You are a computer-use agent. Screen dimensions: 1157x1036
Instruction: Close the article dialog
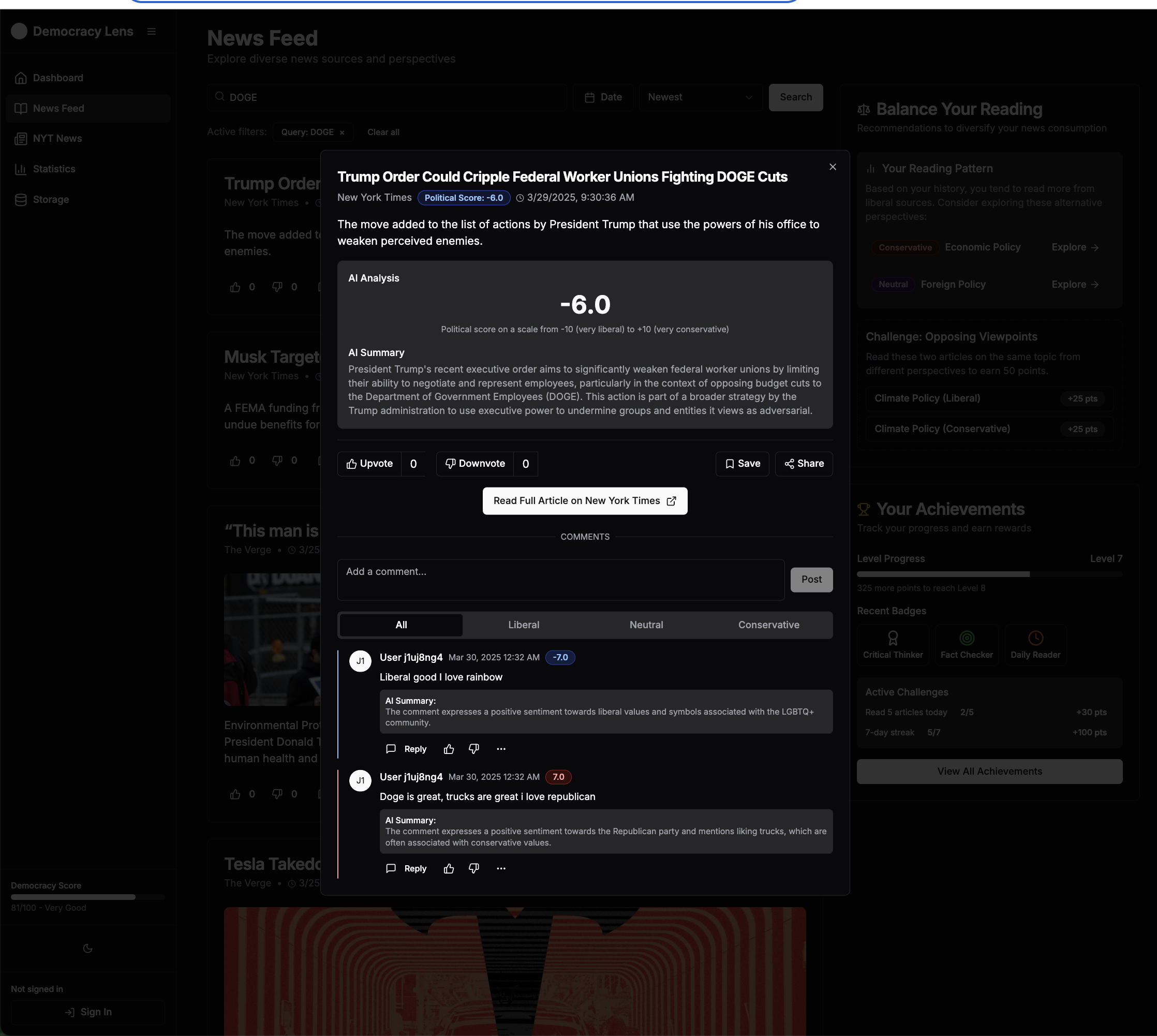coord(833,167)
